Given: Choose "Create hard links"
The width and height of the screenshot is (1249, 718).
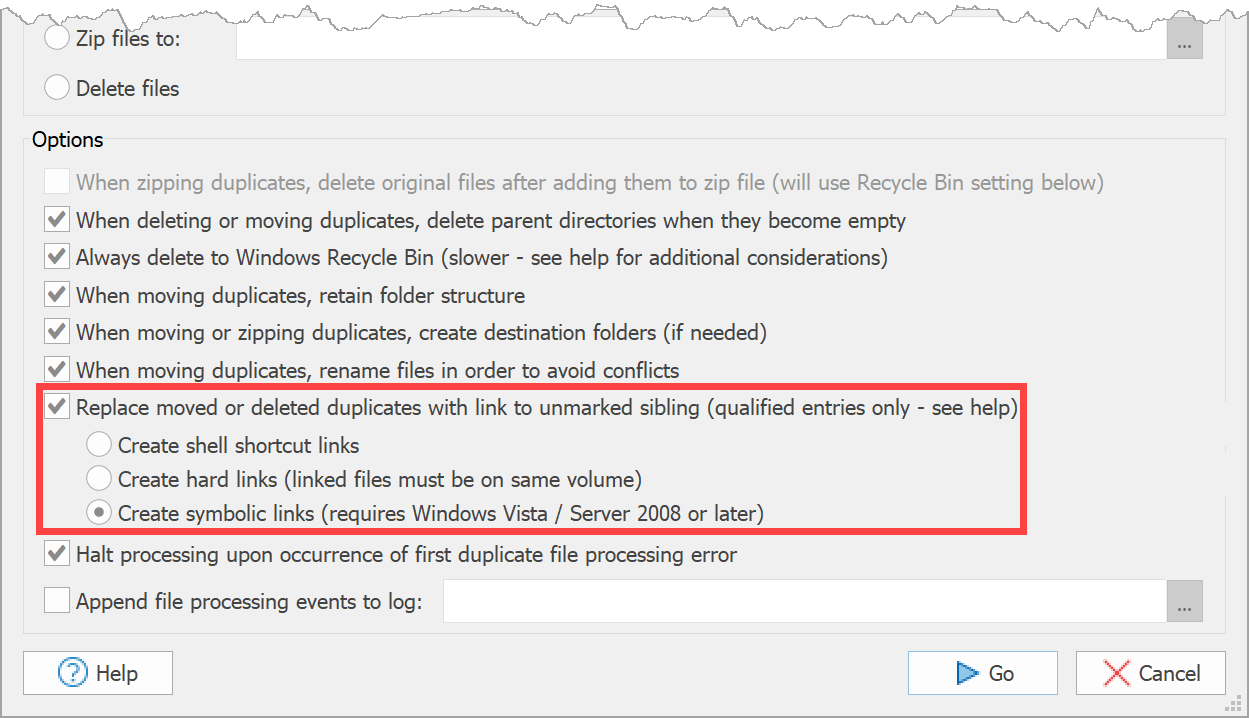Looking at the screenshot, I should click(x=99, y=477).
